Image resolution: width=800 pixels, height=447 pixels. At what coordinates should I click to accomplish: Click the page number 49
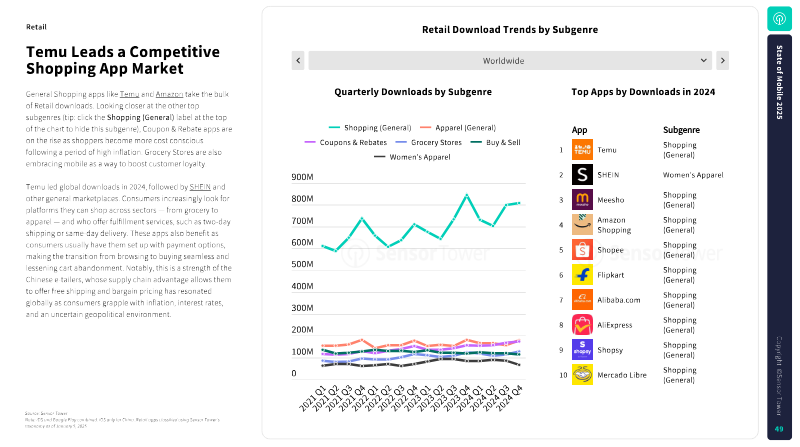(x=779, y=429)
